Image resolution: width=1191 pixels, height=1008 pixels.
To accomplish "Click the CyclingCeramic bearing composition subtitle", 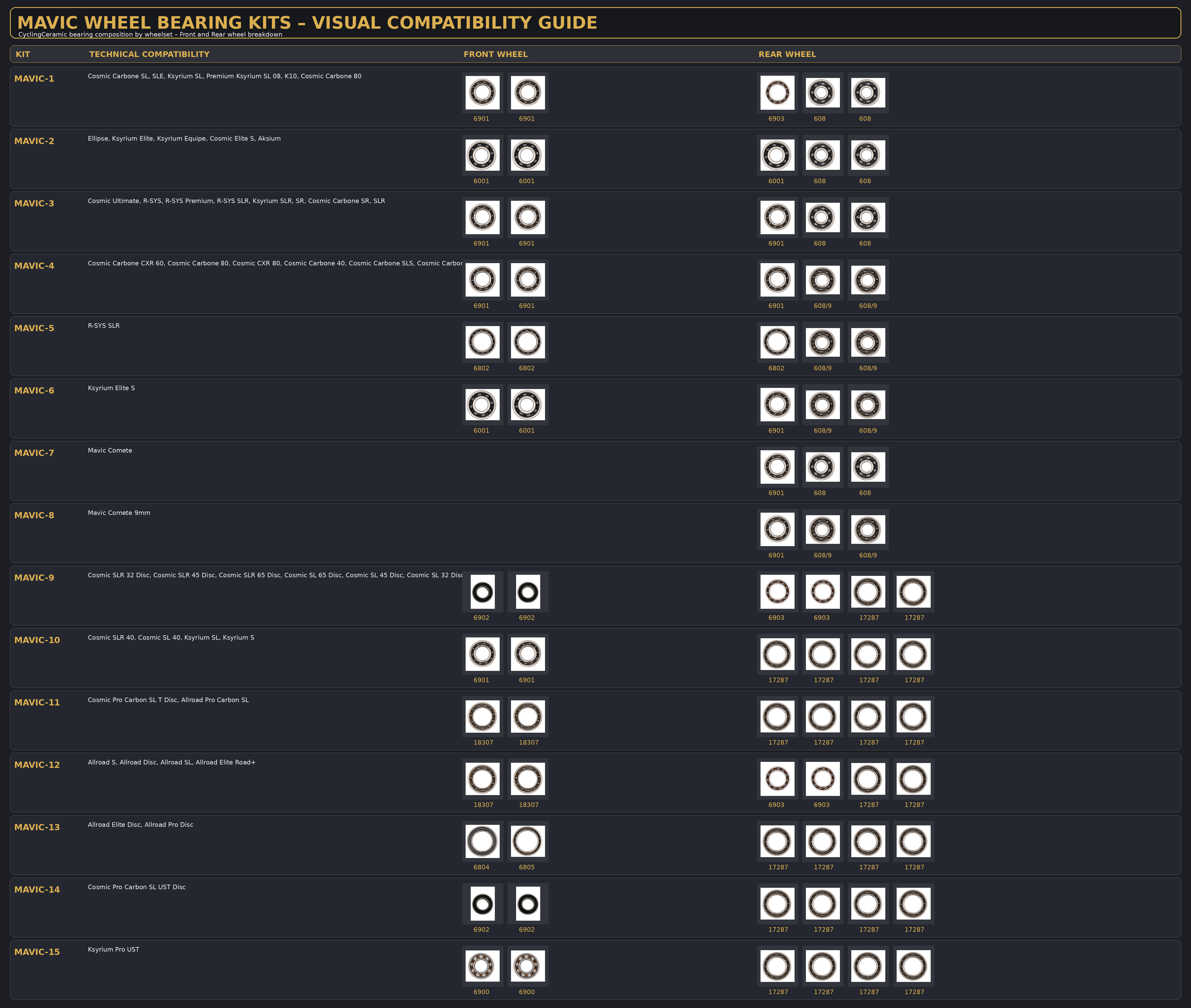I will click(x=150, y=34).
